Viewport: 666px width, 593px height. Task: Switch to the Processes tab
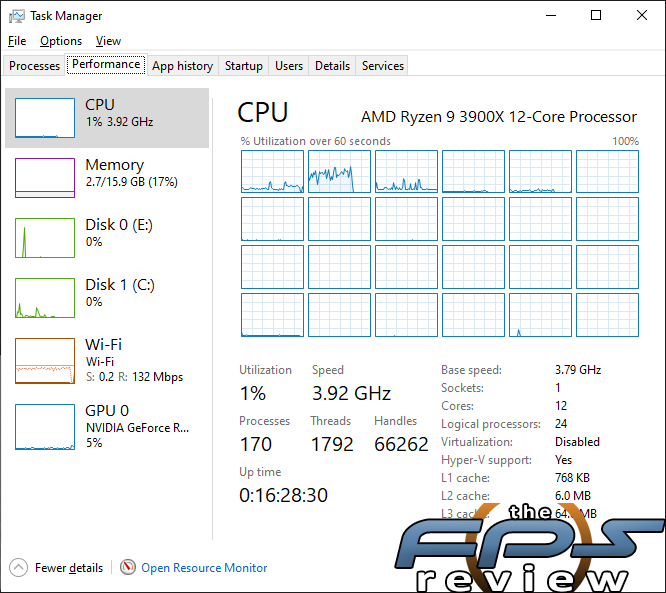[x=34, y=66]
